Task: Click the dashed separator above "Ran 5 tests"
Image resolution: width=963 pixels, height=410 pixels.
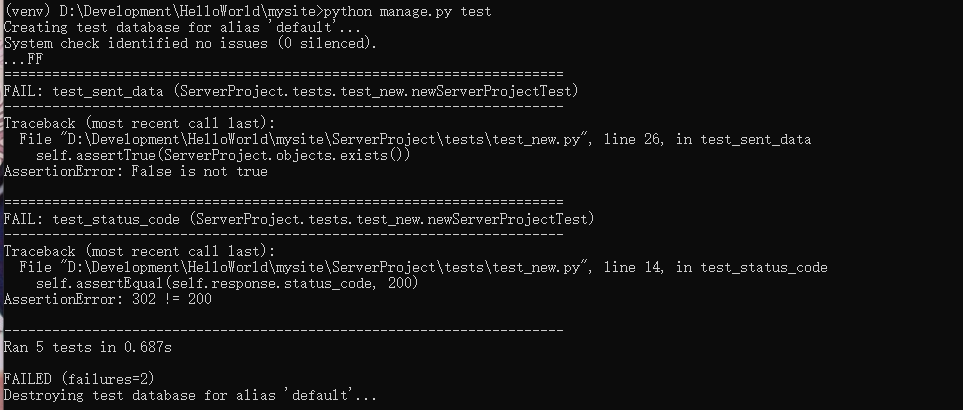Action: tap(283, 330)
